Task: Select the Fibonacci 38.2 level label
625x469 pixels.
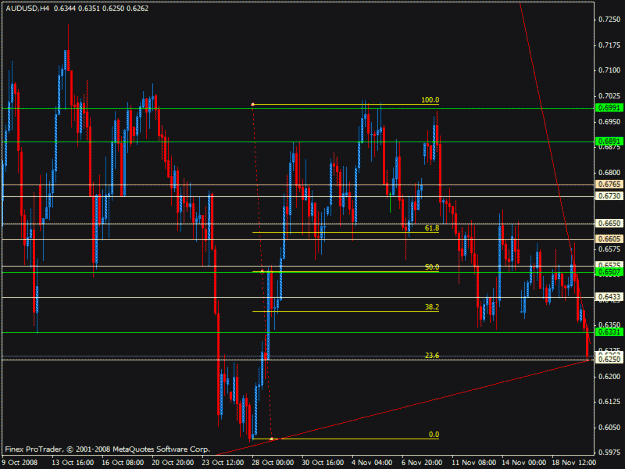Action: point(432,307)
